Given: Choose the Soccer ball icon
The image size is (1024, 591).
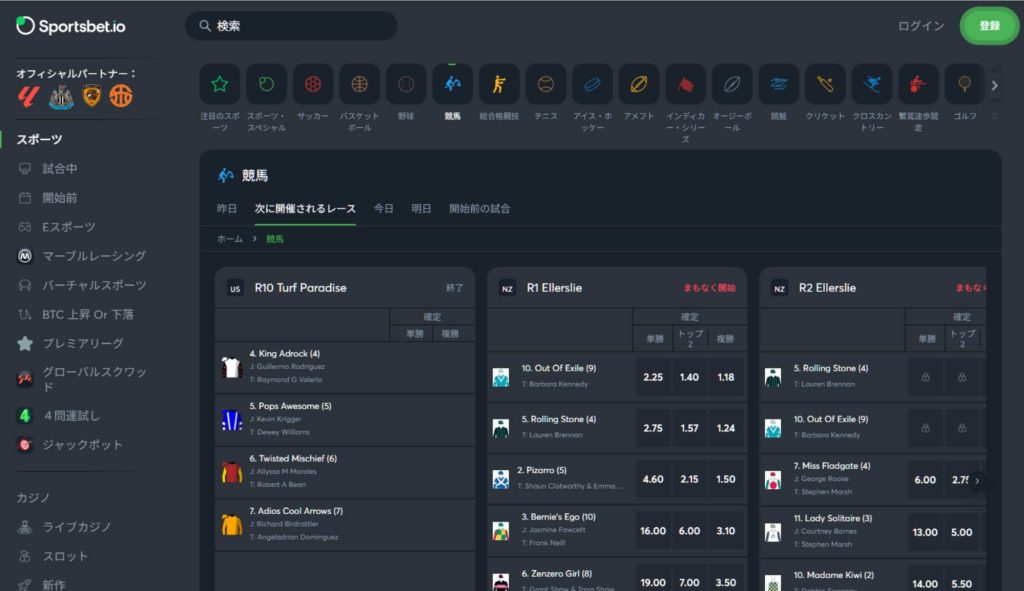Looking at the screenshot, I should [x=313, y=84].
